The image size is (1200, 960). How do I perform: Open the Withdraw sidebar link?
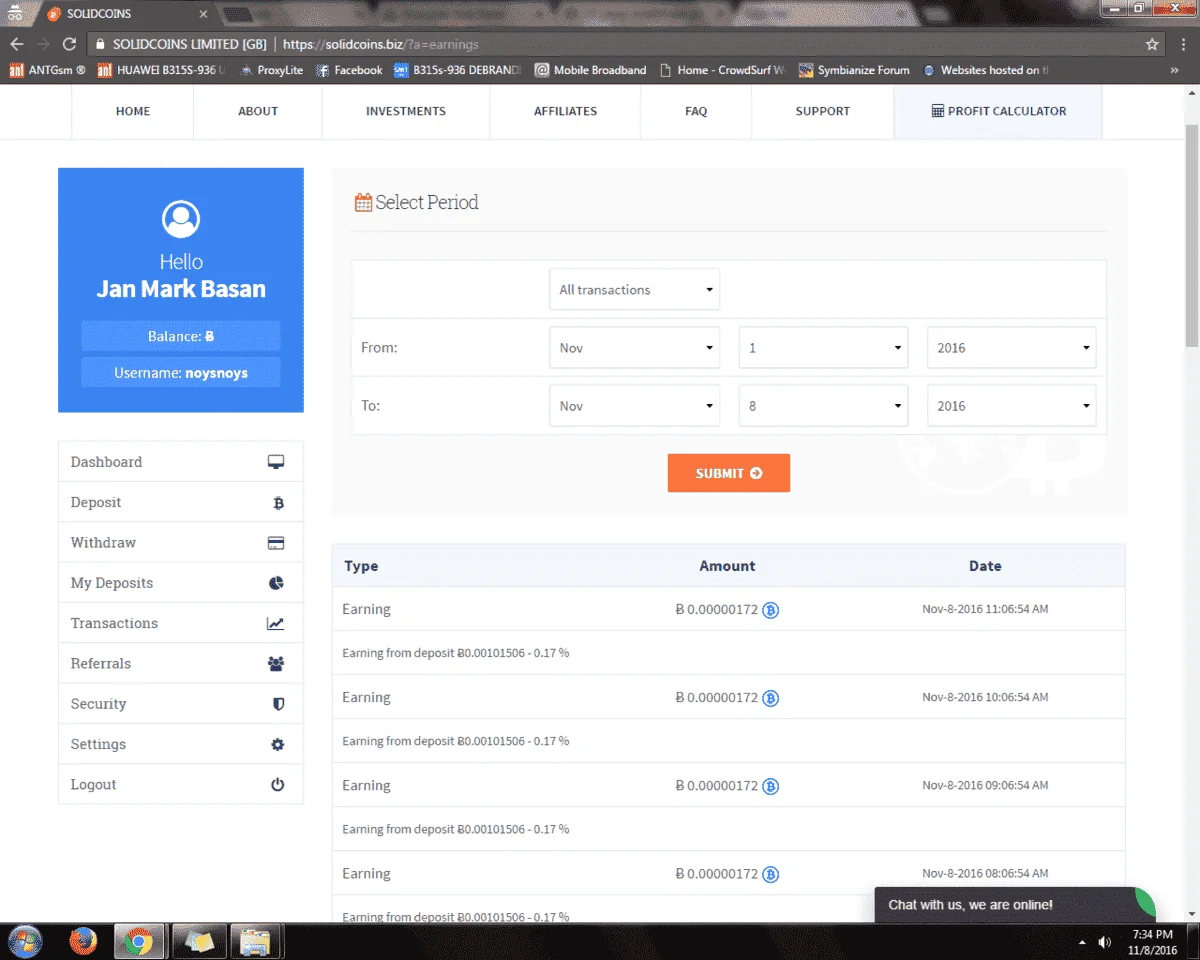click(181, 543)
